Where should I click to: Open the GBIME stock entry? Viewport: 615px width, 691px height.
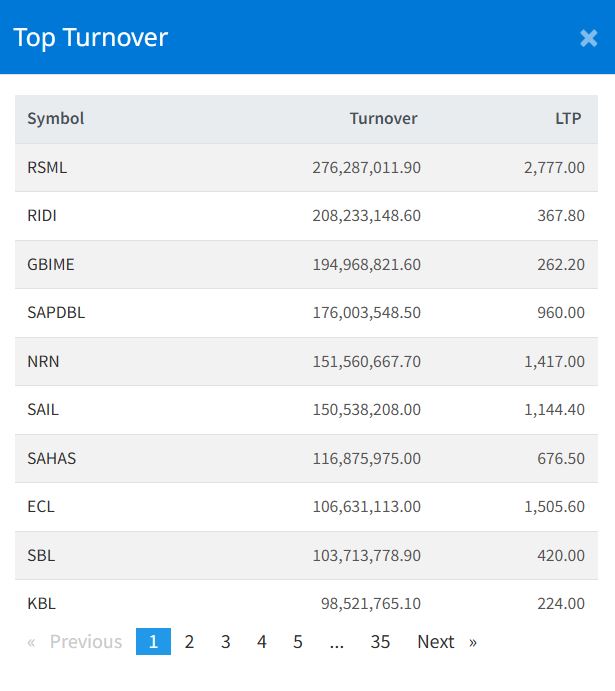(x=51, y=264)
